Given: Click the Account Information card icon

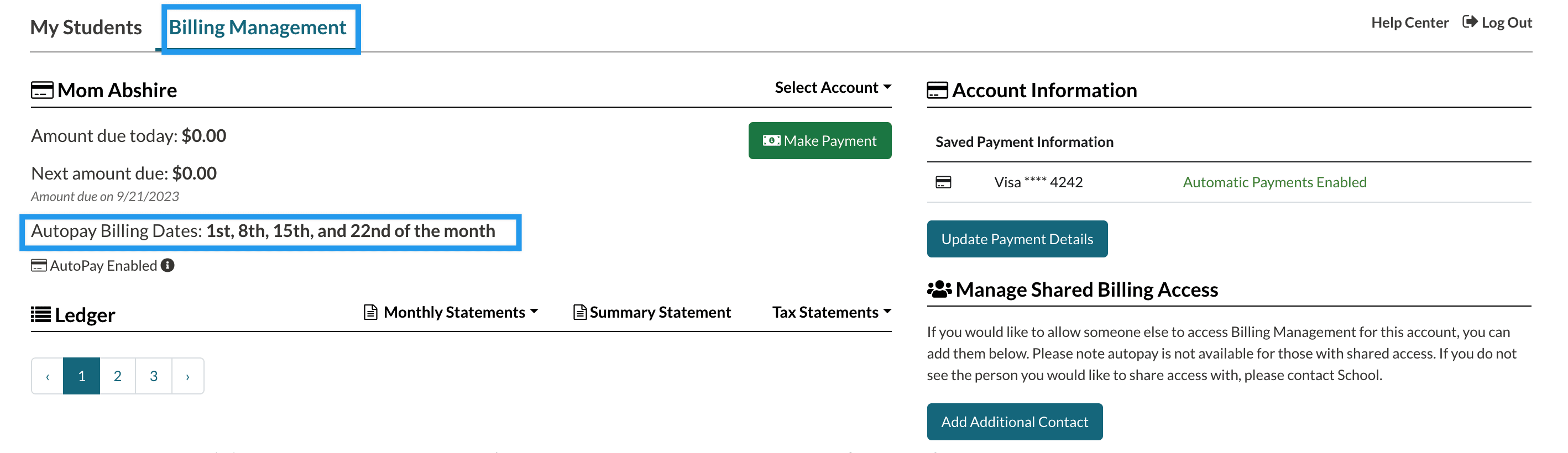Looking at the screenshot, I should point(937,91).
